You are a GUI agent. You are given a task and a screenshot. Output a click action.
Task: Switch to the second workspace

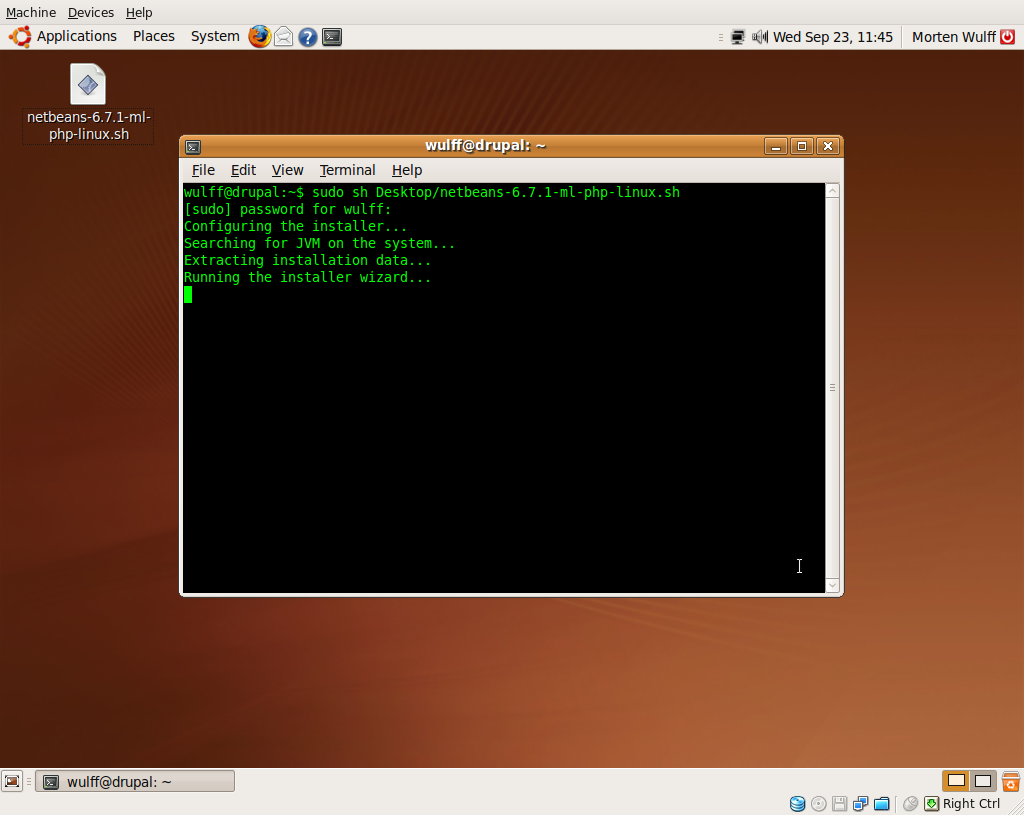[x=983, y=781]
